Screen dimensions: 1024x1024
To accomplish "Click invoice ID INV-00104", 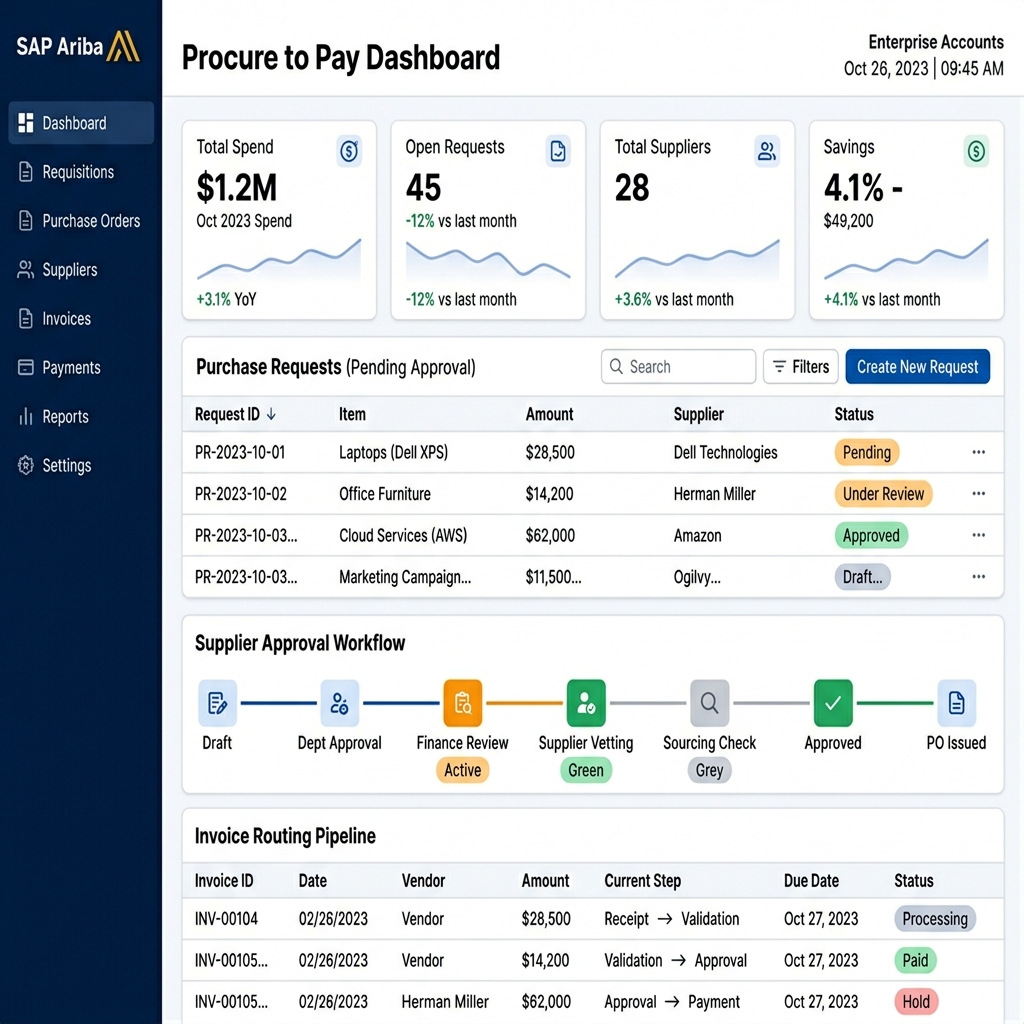I will [x=226, y=919].
